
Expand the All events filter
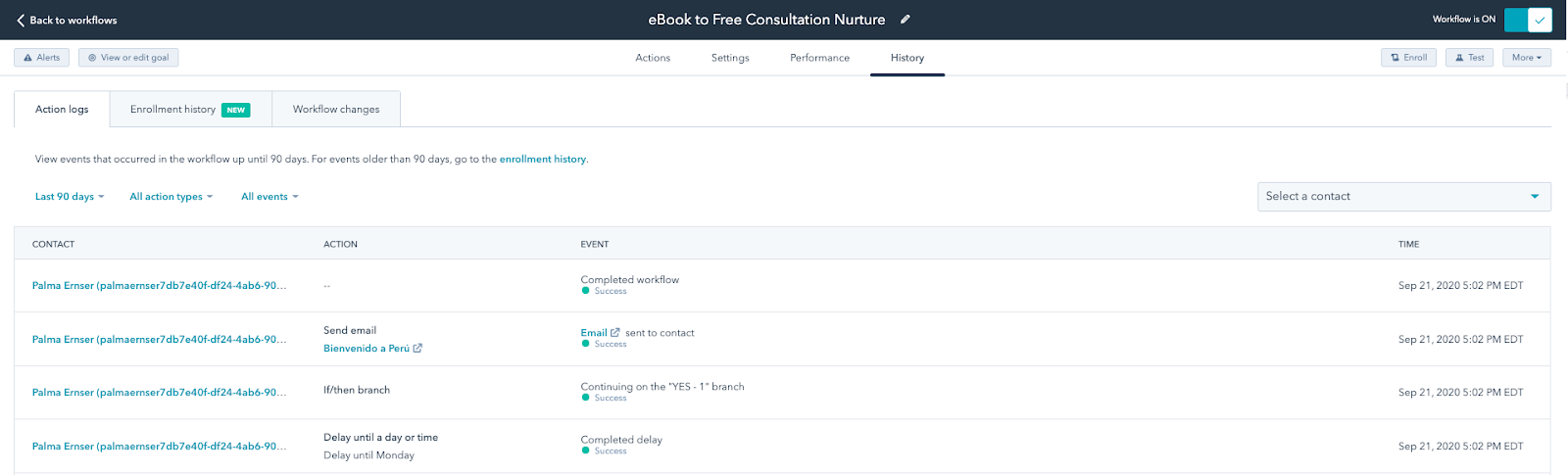click(x=269, y=197)
